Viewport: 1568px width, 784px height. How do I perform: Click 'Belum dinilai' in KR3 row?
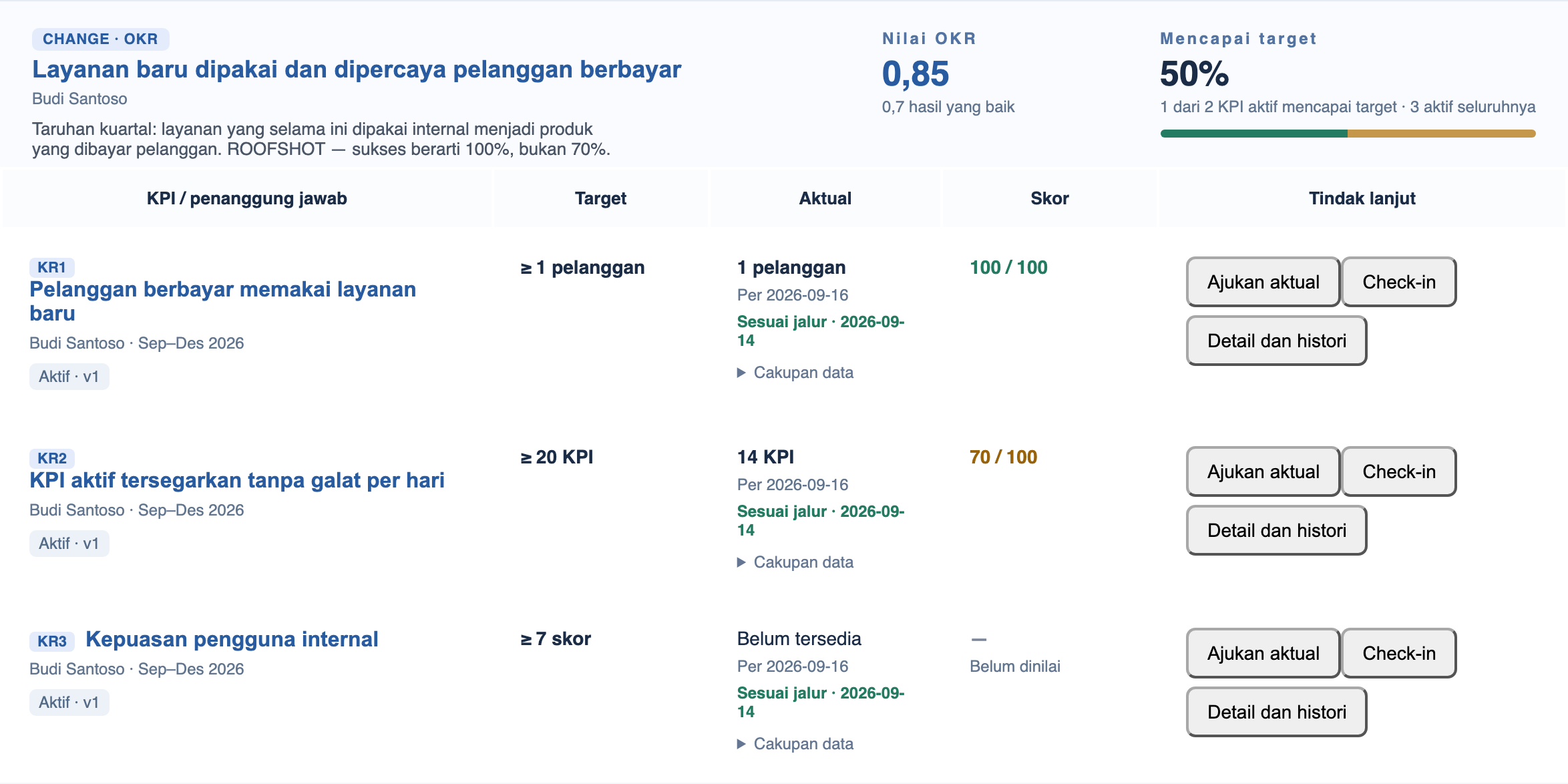(x=1015, y=666)
